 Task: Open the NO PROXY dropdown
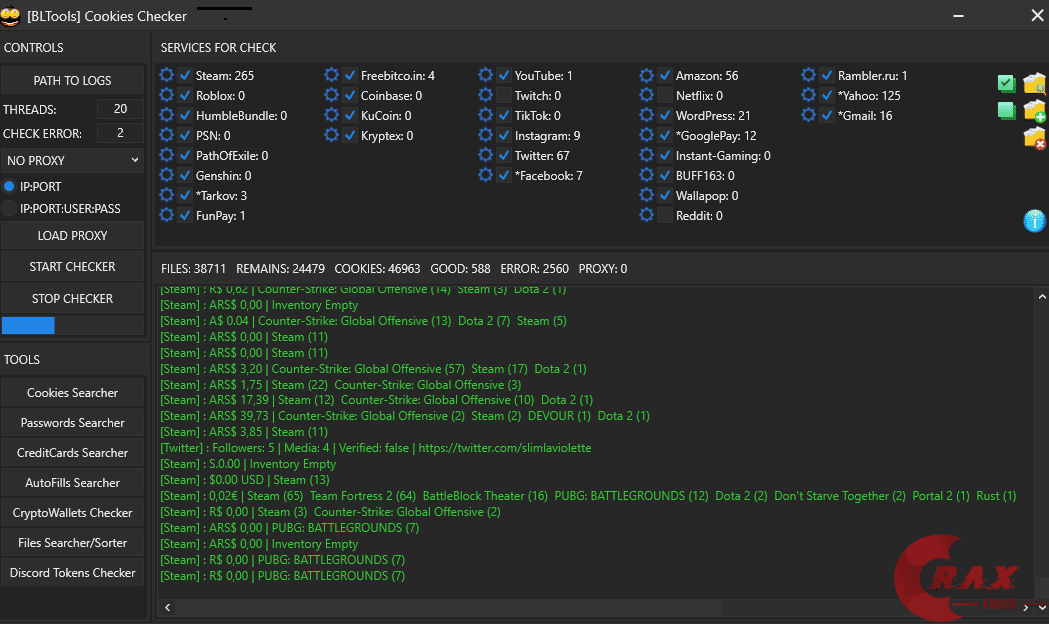point(72,161)
